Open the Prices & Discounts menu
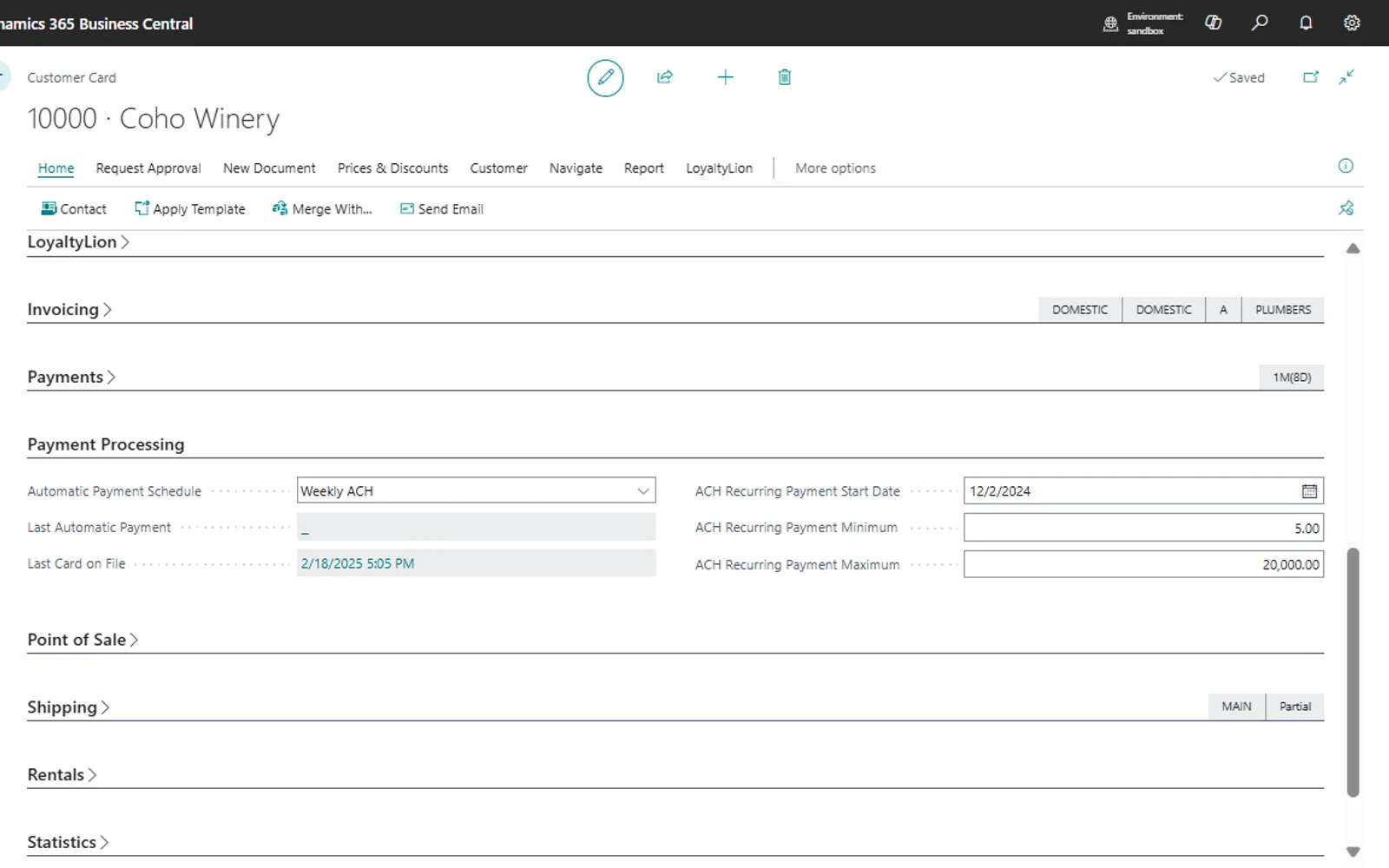 pos(392,168)
